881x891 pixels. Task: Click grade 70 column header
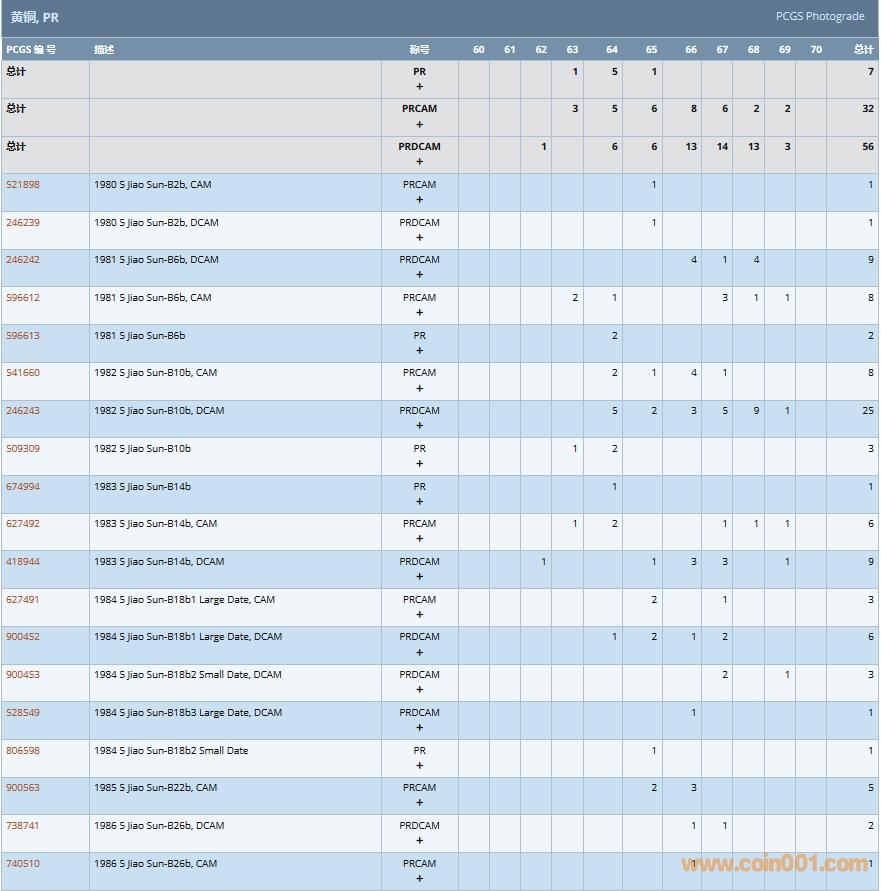(x=815, y=50)
